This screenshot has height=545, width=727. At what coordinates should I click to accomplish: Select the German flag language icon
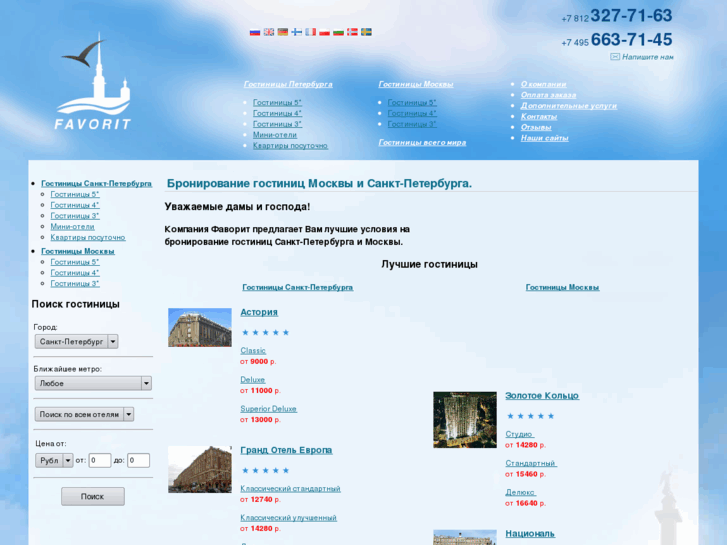coord(282,32)
